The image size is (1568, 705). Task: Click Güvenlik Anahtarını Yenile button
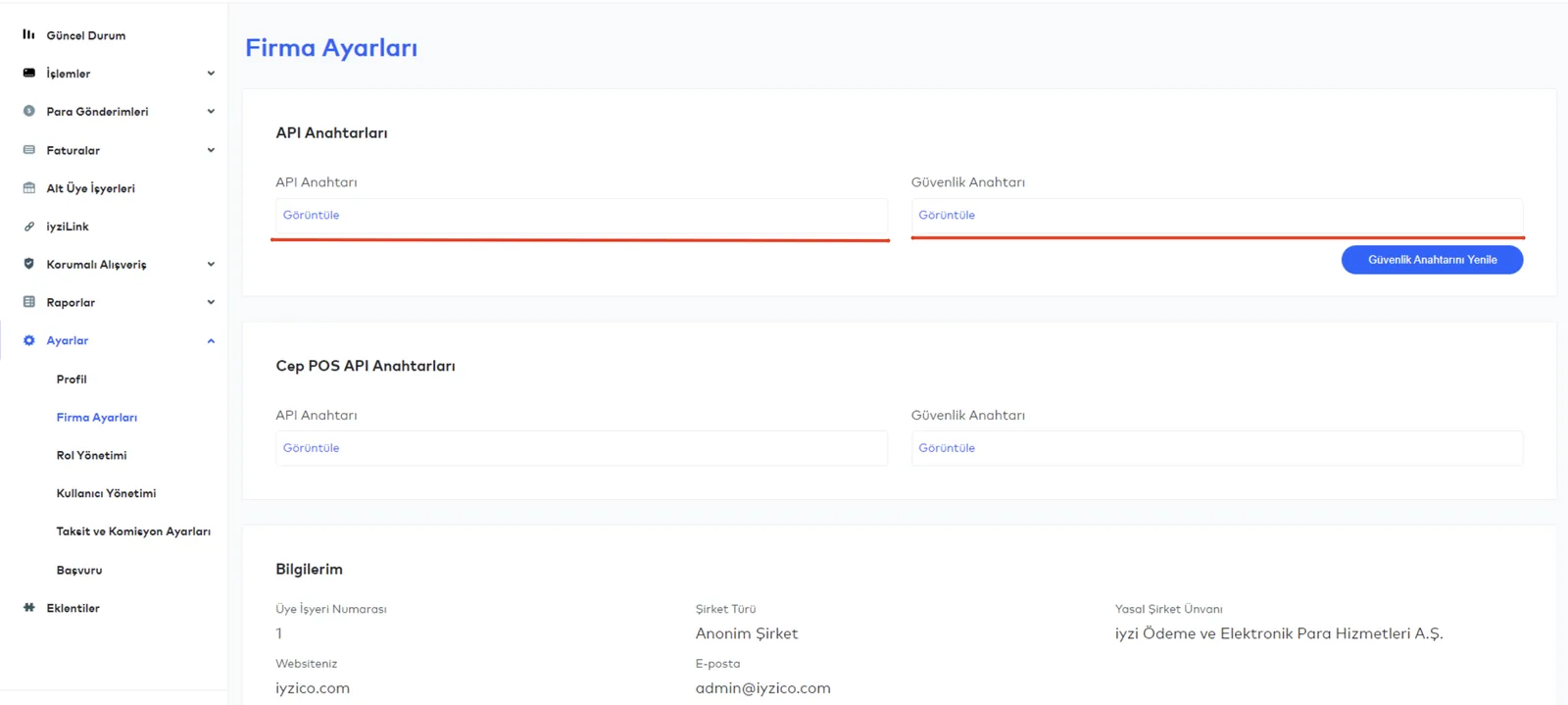pyautogui.click(x=1432, y=260)
